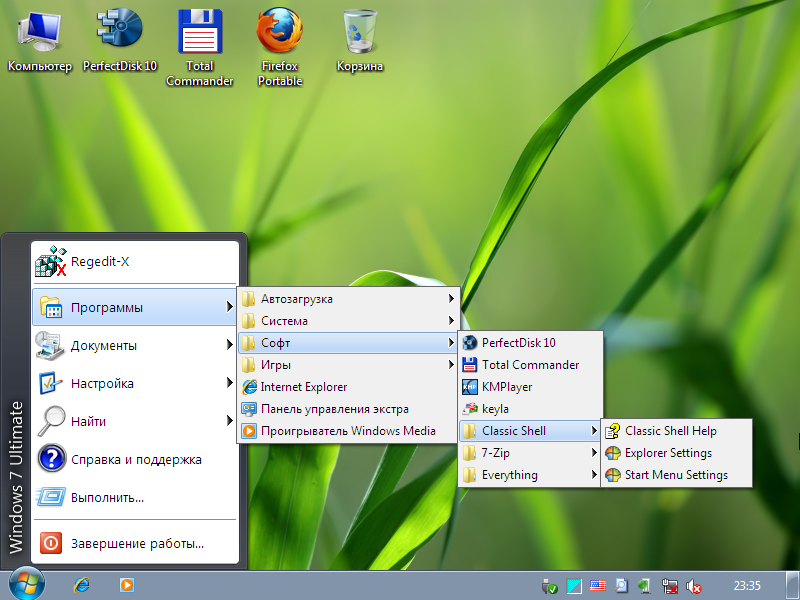
Task: Expand the Настройка submenu arrow
Action: (x=229, y=383)
